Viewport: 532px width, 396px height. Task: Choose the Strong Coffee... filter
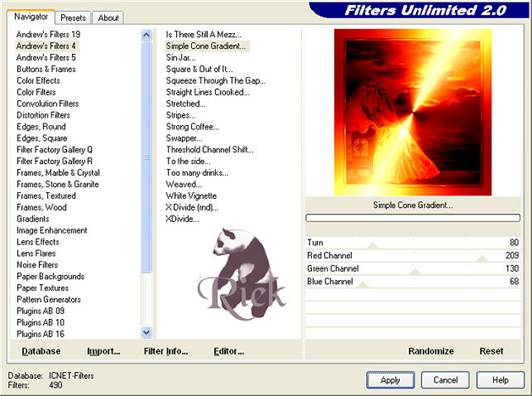pyautogui.click(x=192, y=127)
